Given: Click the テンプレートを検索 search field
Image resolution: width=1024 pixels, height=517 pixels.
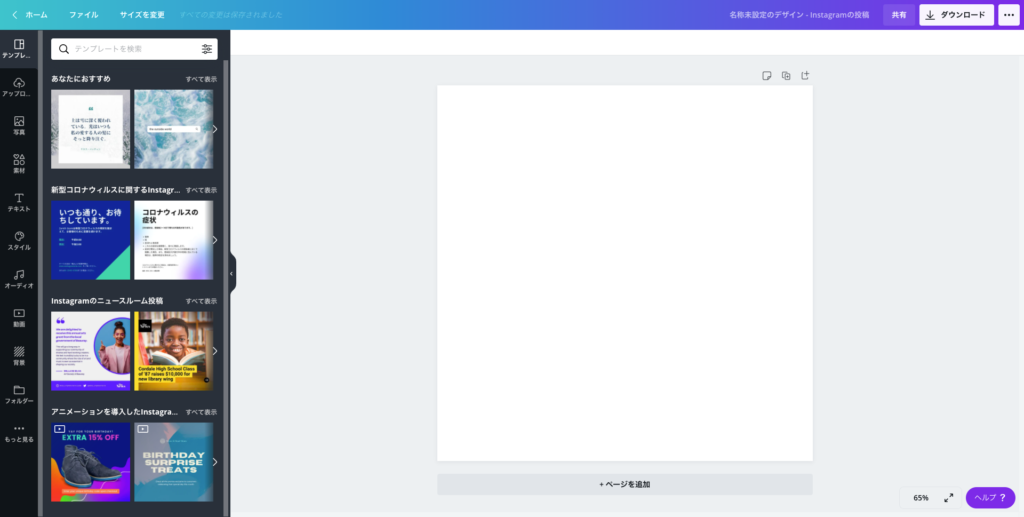Looking at the screenshot, I should pos(135,49).
